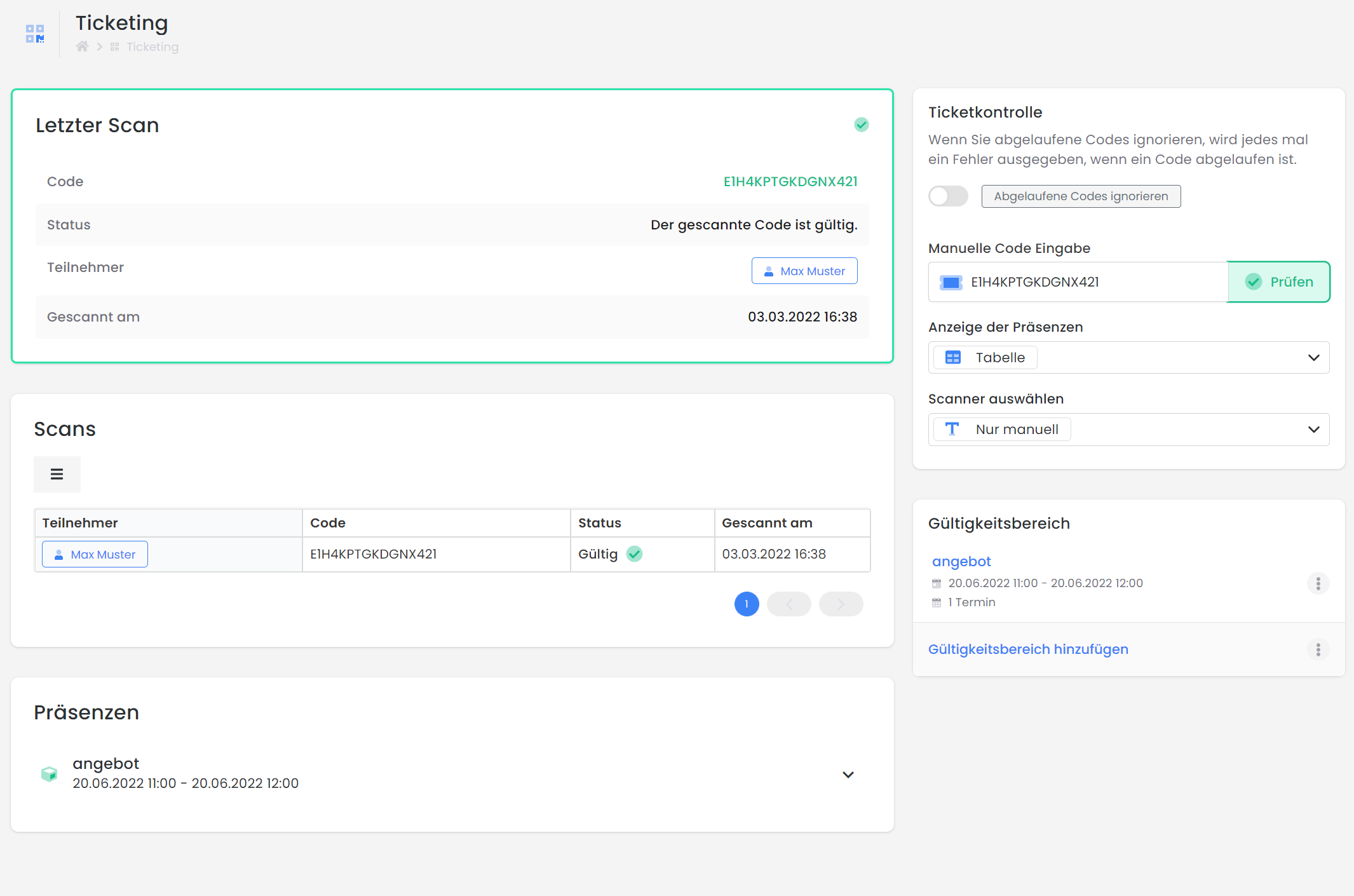
Task: Open the Scans hamburger menu
Action: (57, 474)
